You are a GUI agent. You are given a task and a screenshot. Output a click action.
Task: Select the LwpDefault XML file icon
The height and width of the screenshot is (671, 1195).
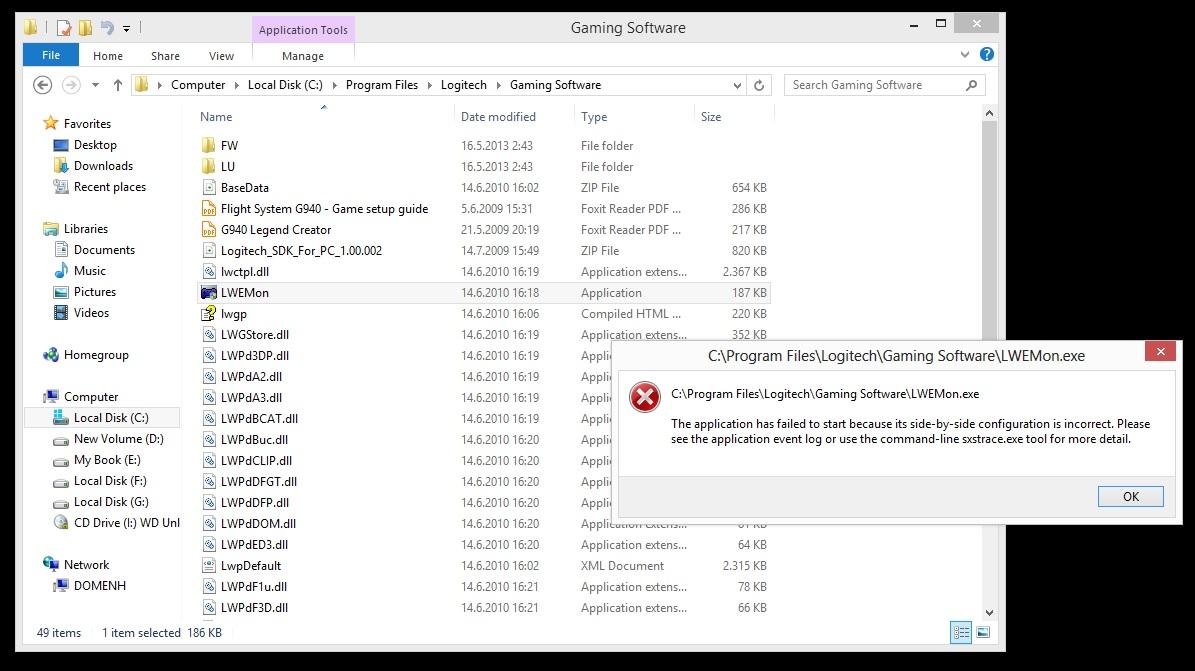[209, 566]
